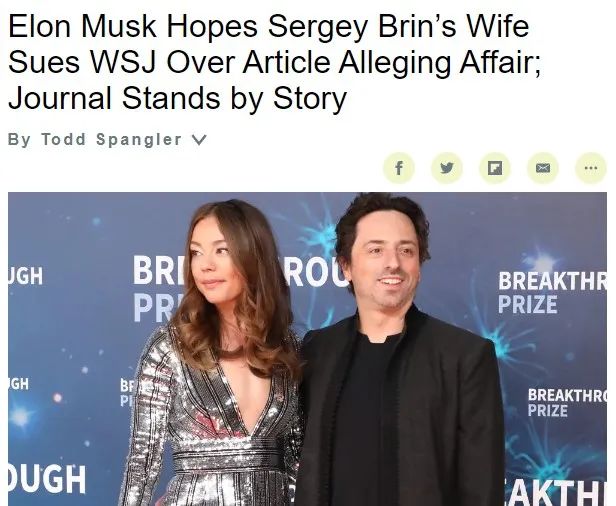Share the article on Twitter
This screenshot has height=506, width=616.
coord(447,168)
